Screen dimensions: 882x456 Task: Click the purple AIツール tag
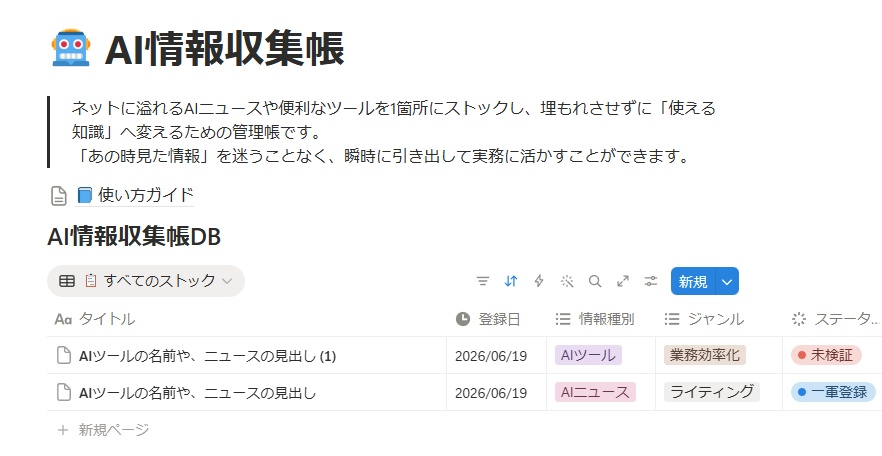tap(588, 355)
